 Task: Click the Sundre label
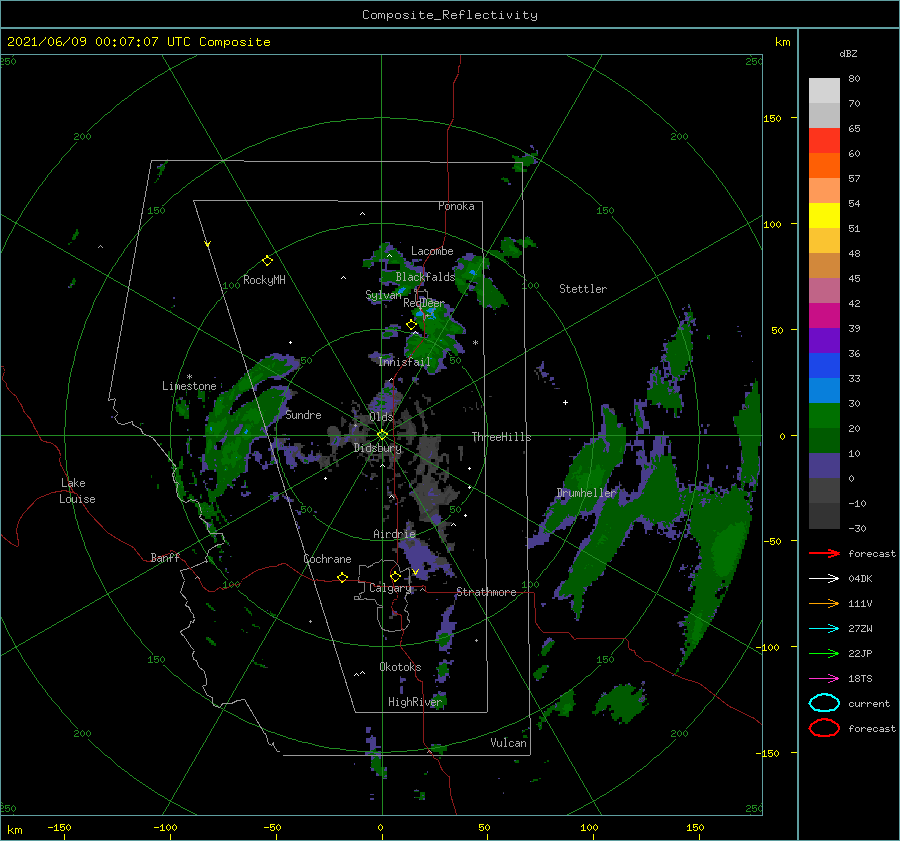(303, 414)
